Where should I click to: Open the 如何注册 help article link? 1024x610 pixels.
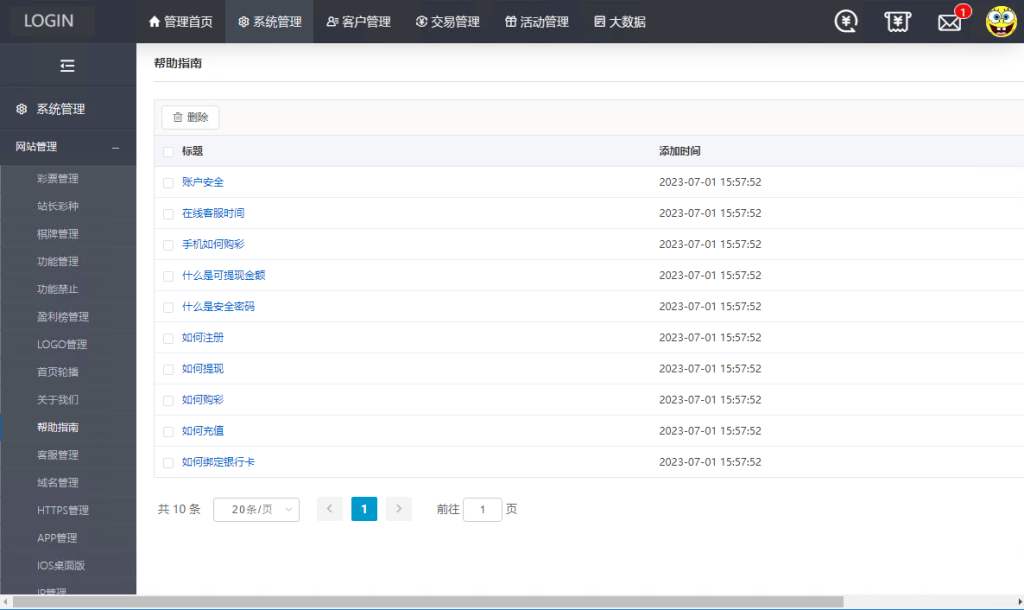[x=206, y=337]
